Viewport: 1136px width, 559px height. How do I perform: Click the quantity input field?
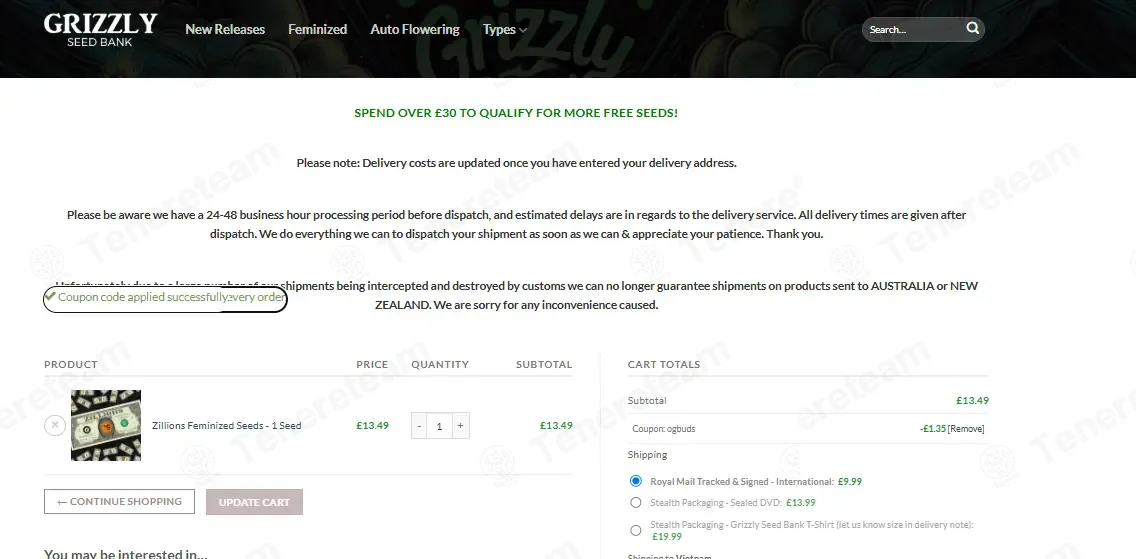439,426
